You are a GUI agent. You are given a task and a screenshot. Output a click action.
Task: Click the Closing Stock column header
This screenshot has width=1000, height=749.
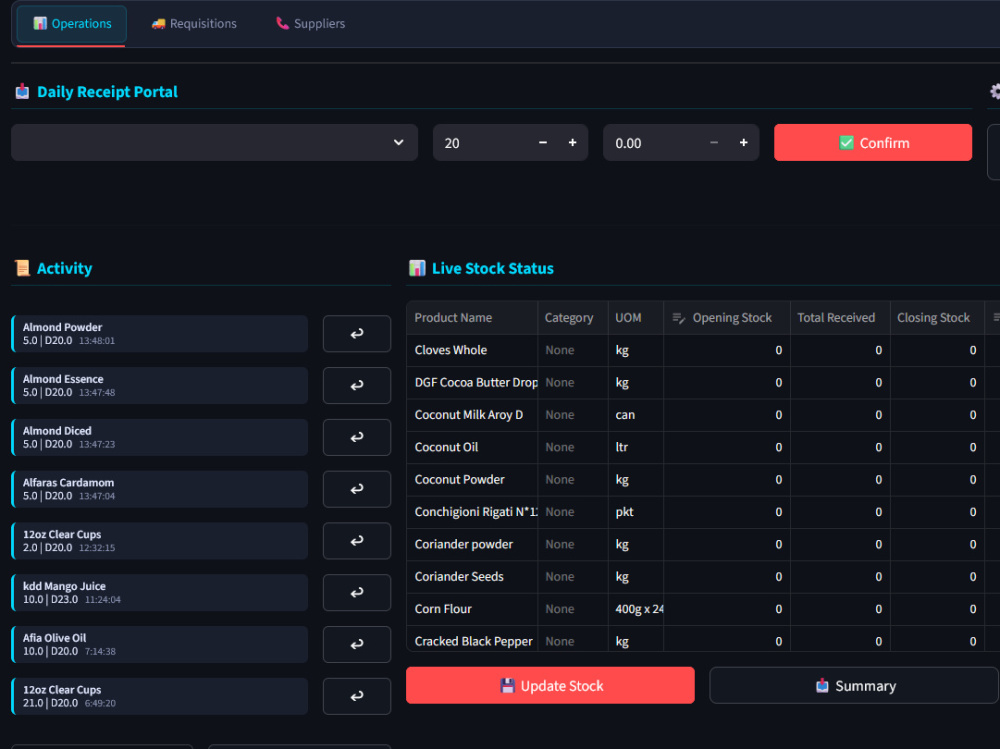tap(937, 317)
